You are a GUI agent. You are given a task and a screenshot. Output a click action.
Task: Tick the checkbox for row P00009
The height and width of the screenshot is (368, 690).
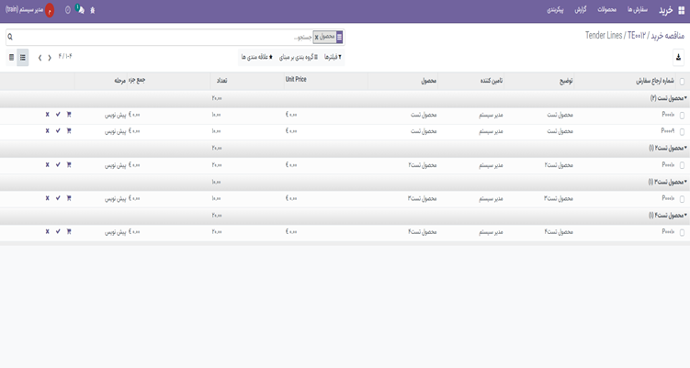(682, 132)
